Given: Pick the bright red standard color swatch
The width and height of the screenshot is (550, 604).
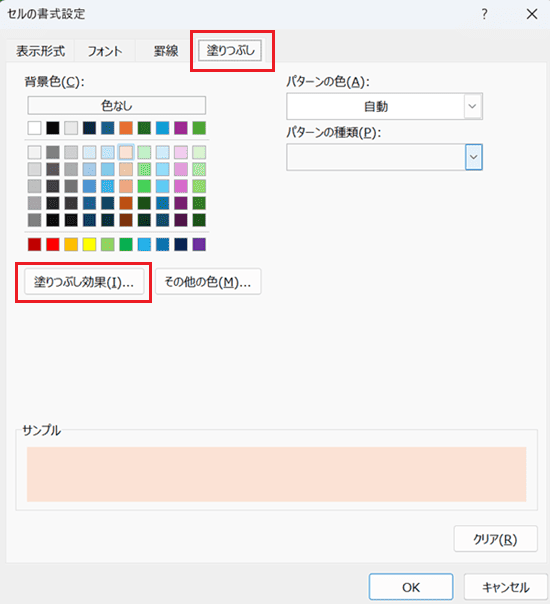Looking at the screenshot, I should (x=53, y=244).
